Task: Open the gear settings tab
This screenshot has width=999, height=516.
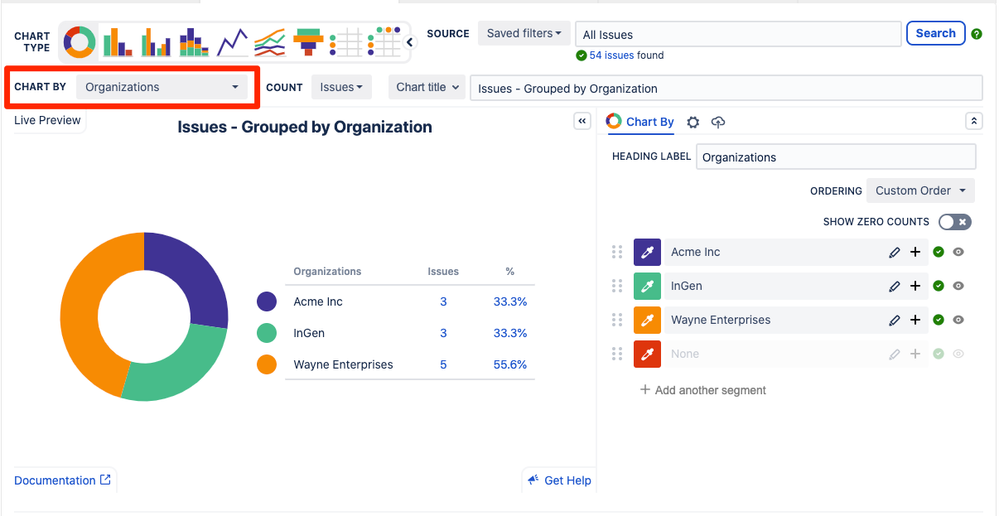Action: 693,122
